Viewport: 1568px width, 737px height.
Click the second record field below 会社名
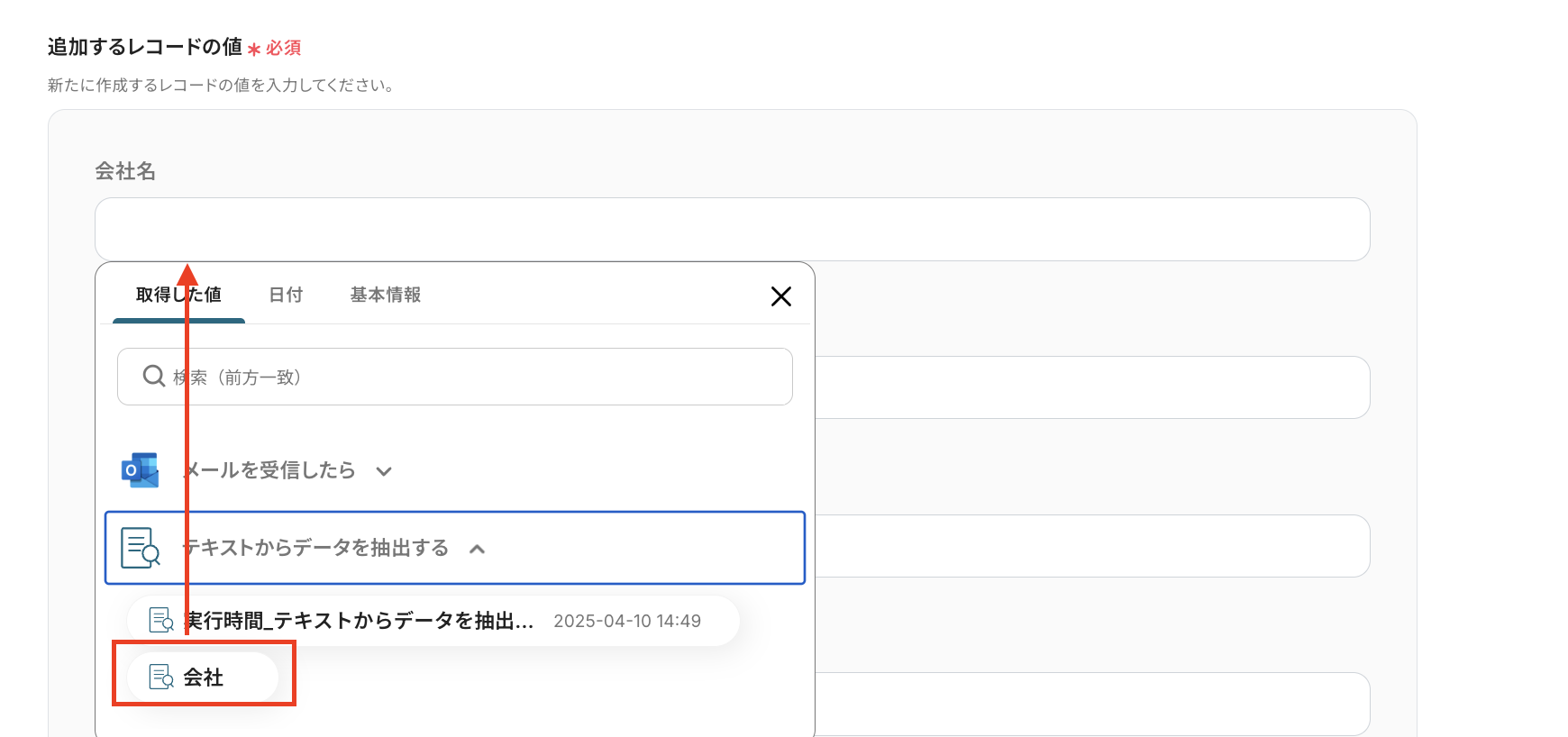click(x=1090, y=387)
